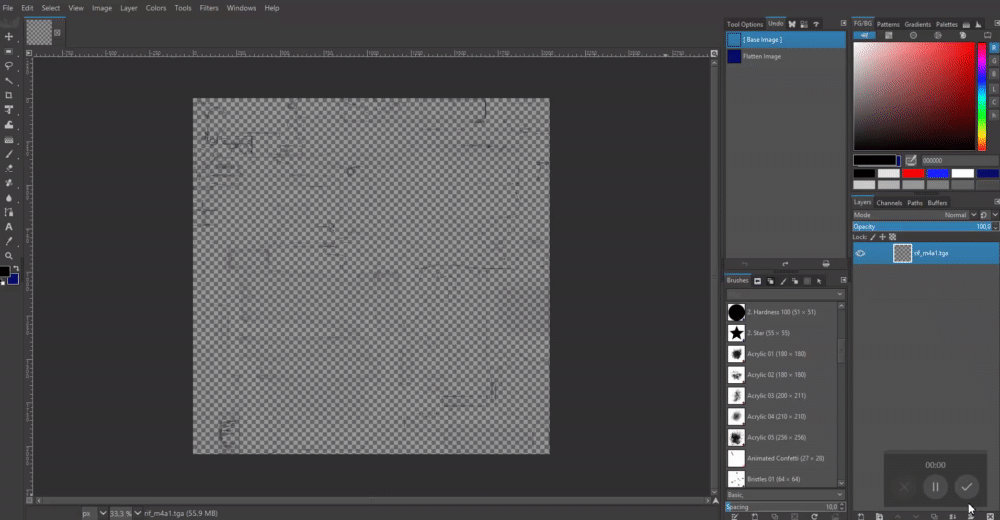Select the Zoom magnifier tool
Image resolution: width=1000 pixels, height=520 pixels.
click(x=9, y=256)
